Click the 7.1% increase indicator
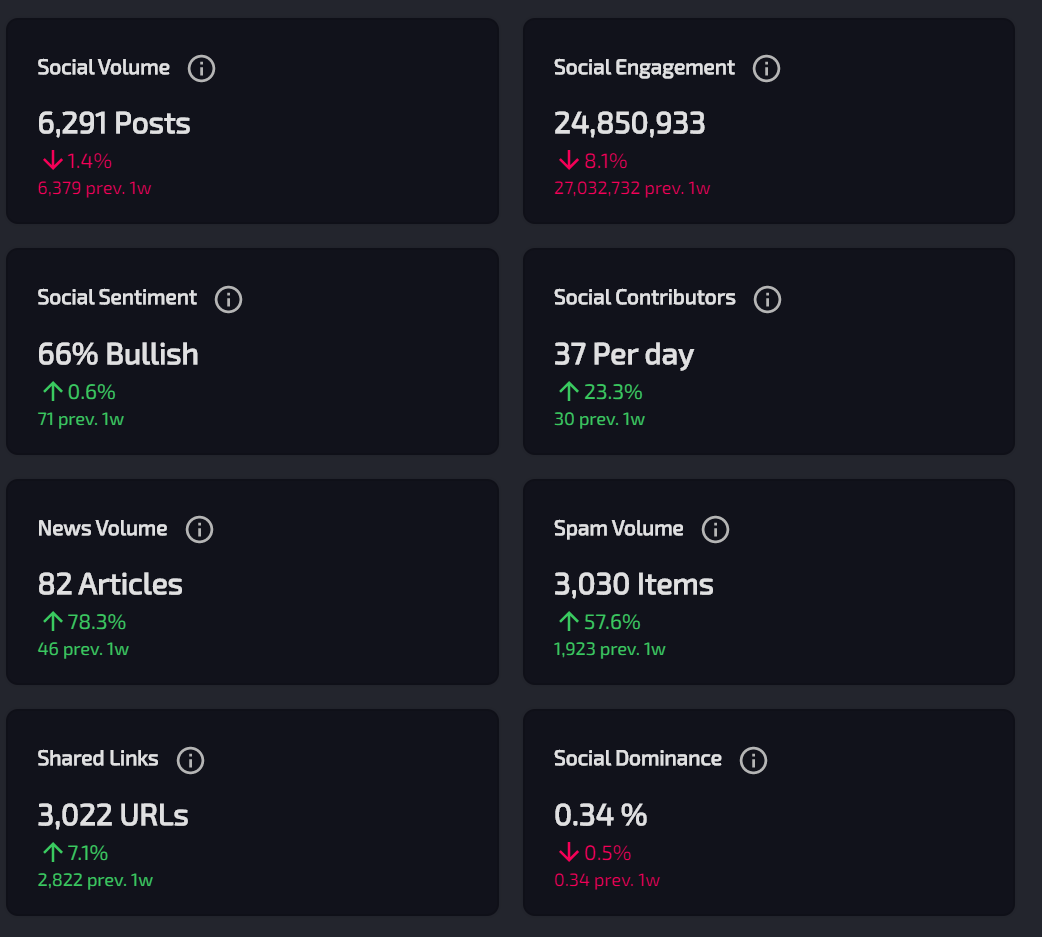 (75, 853)
